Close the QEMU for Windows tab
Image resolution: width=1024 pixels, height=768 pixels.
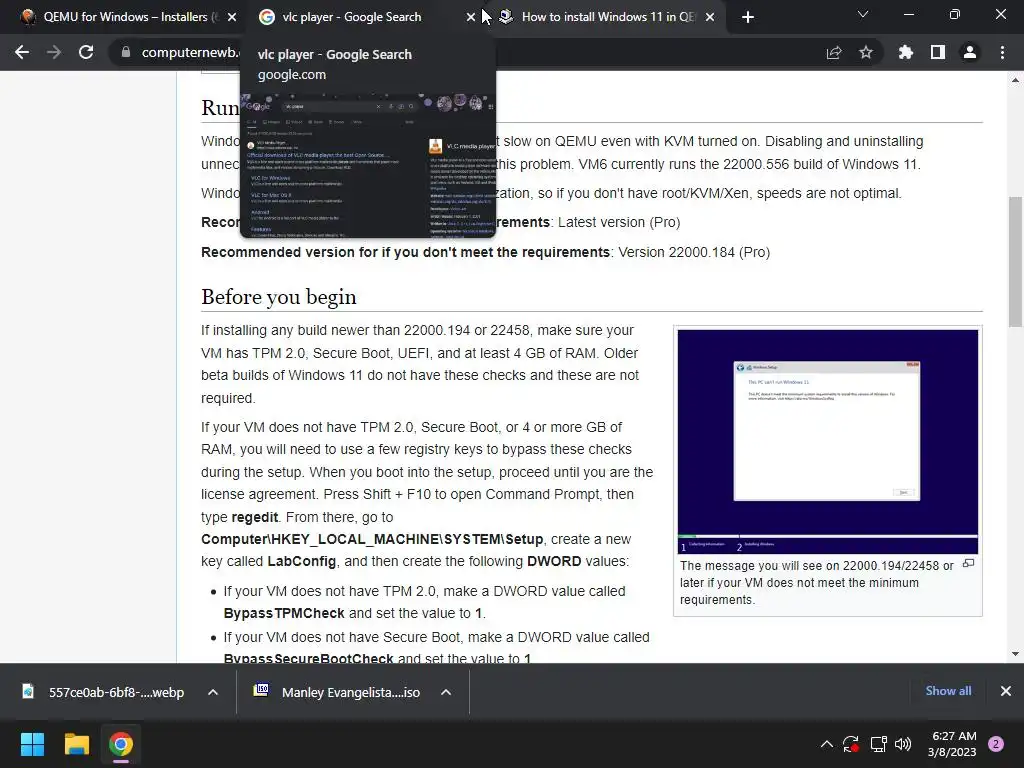(x=232, y=17)
